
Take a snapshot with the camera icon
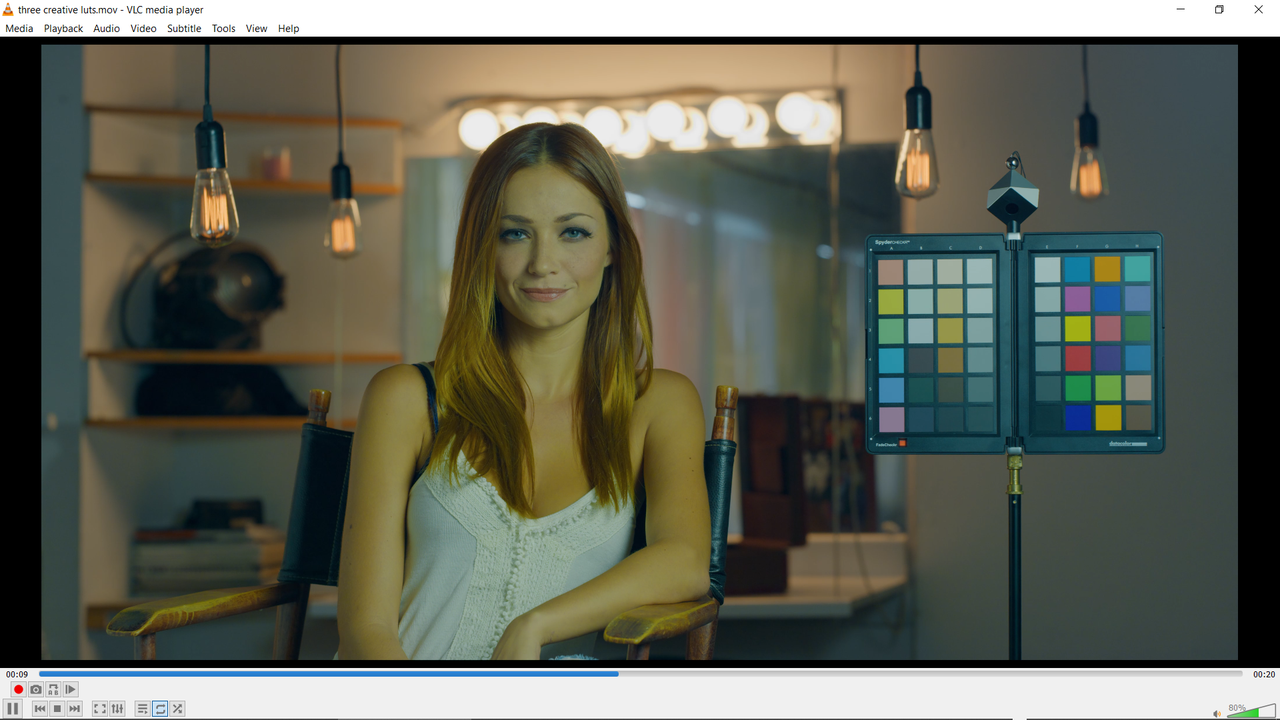[x=36, y=689]
